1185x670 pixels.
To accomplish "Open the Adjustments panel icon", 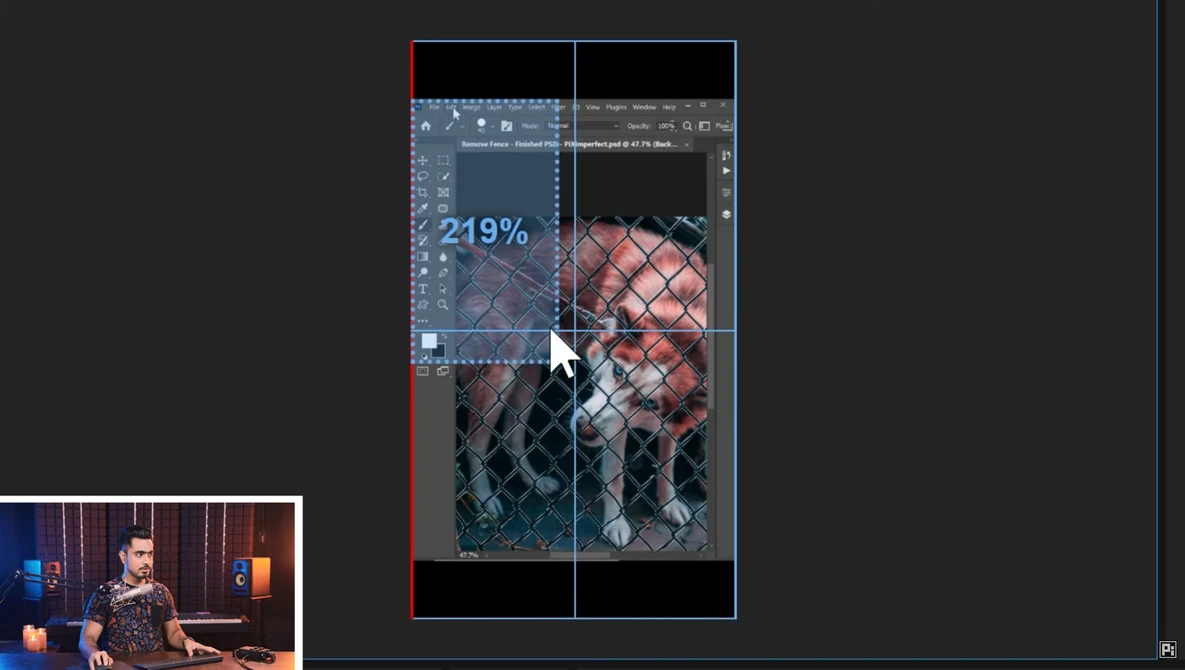I will pyautogui.click(x=726, y=193).
